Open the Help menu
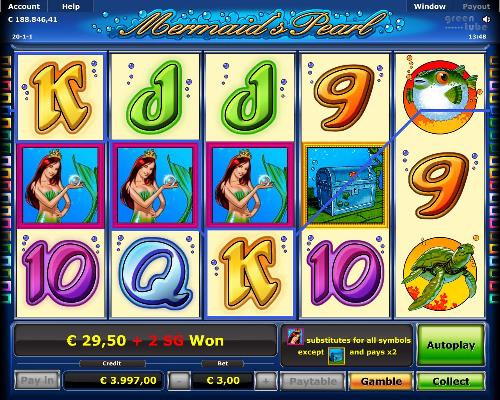The image size is (500, 400). 71,6
